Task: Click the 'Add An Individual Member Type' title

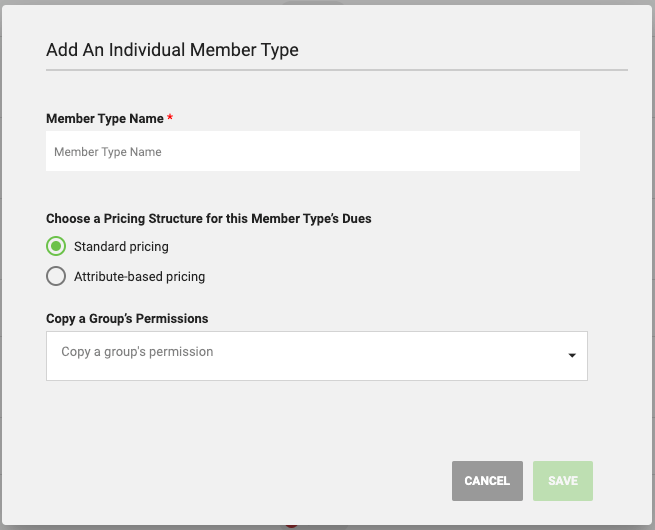Action: (172, 49)
